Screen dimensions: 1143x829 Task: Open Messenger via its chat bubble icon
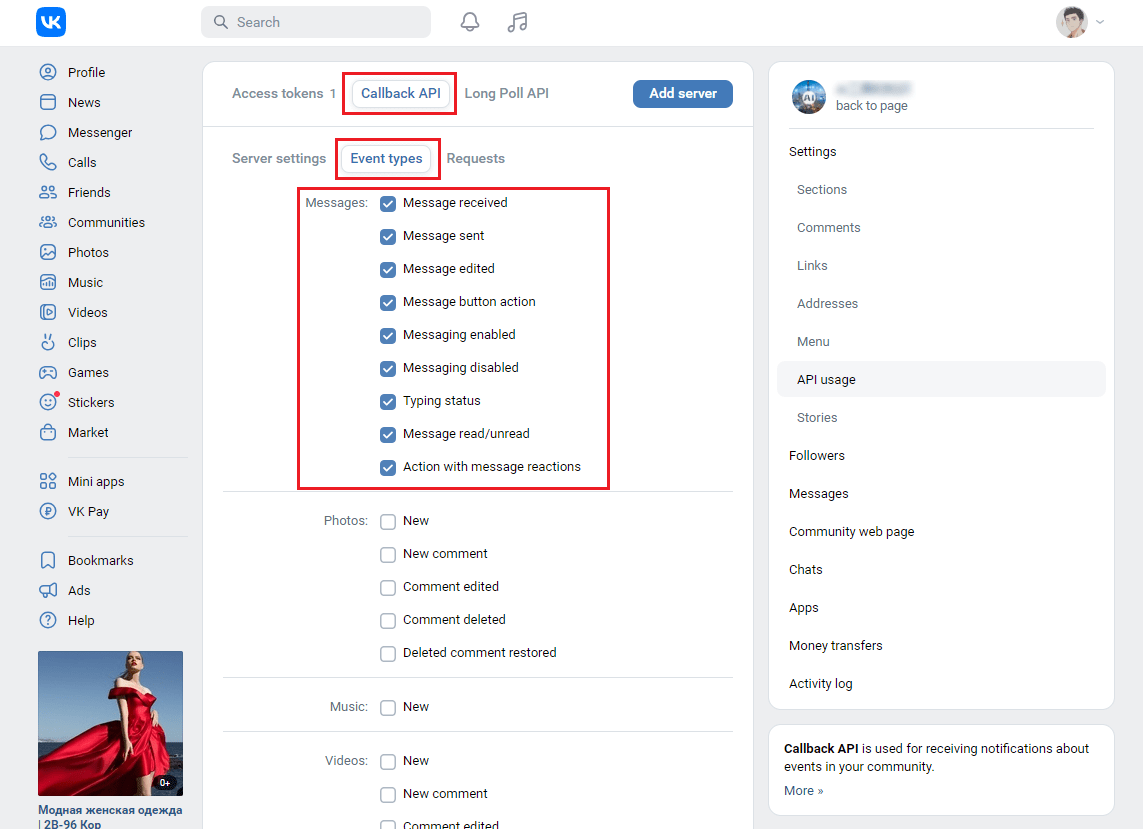(x=48, y=132)
